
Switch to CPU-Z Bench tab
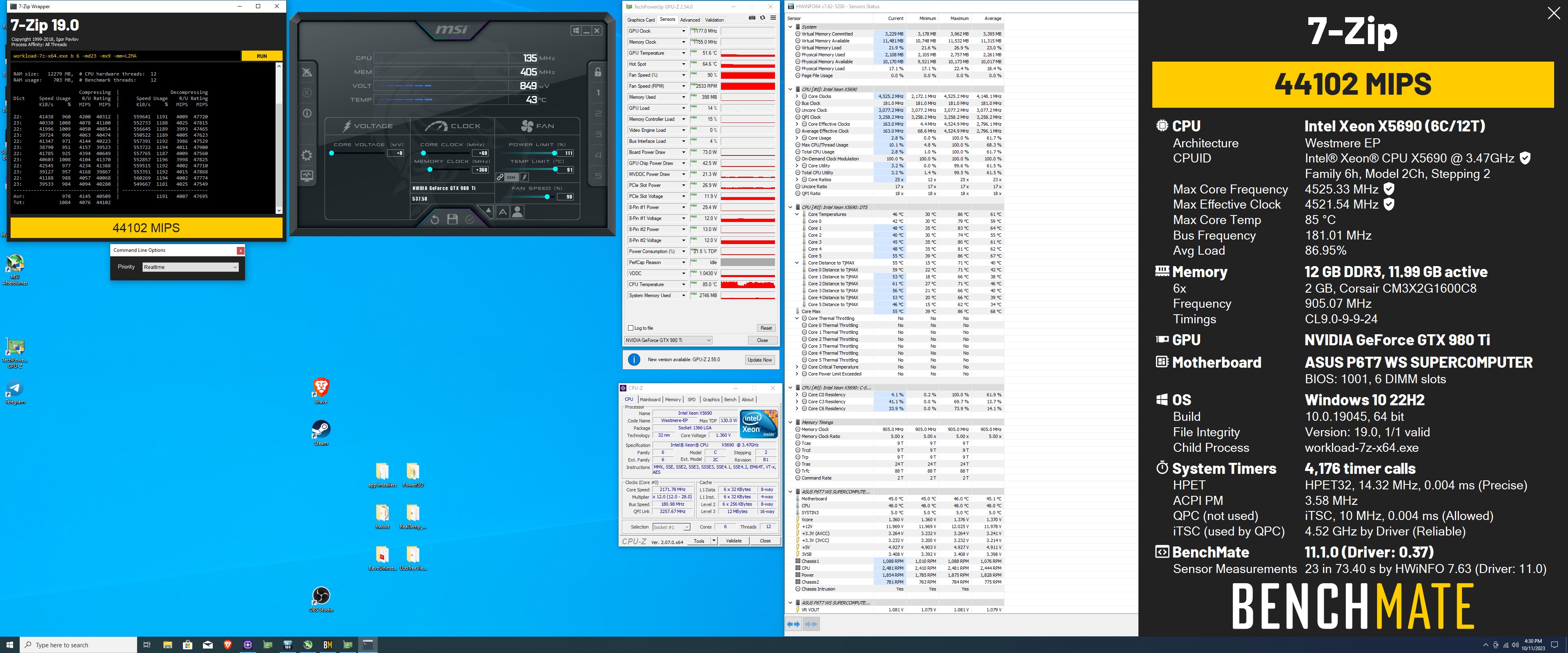point(730,400)
